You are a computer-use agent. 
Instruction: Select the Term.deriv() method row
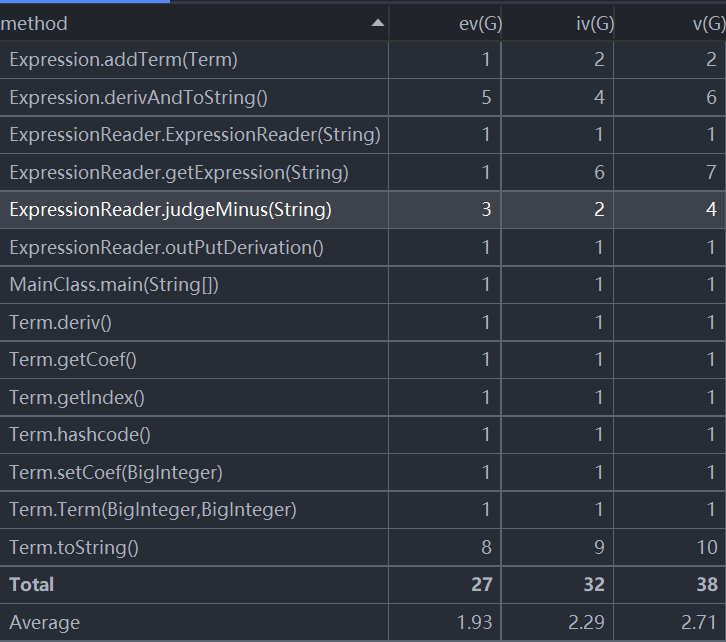(x=363, y=323)
